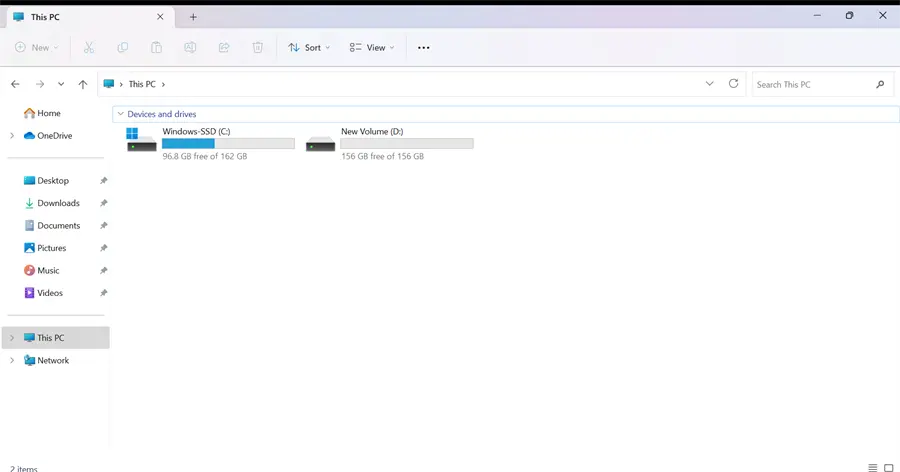
Task: Go back with the left arrow
Action: click(x=15, y=84)
